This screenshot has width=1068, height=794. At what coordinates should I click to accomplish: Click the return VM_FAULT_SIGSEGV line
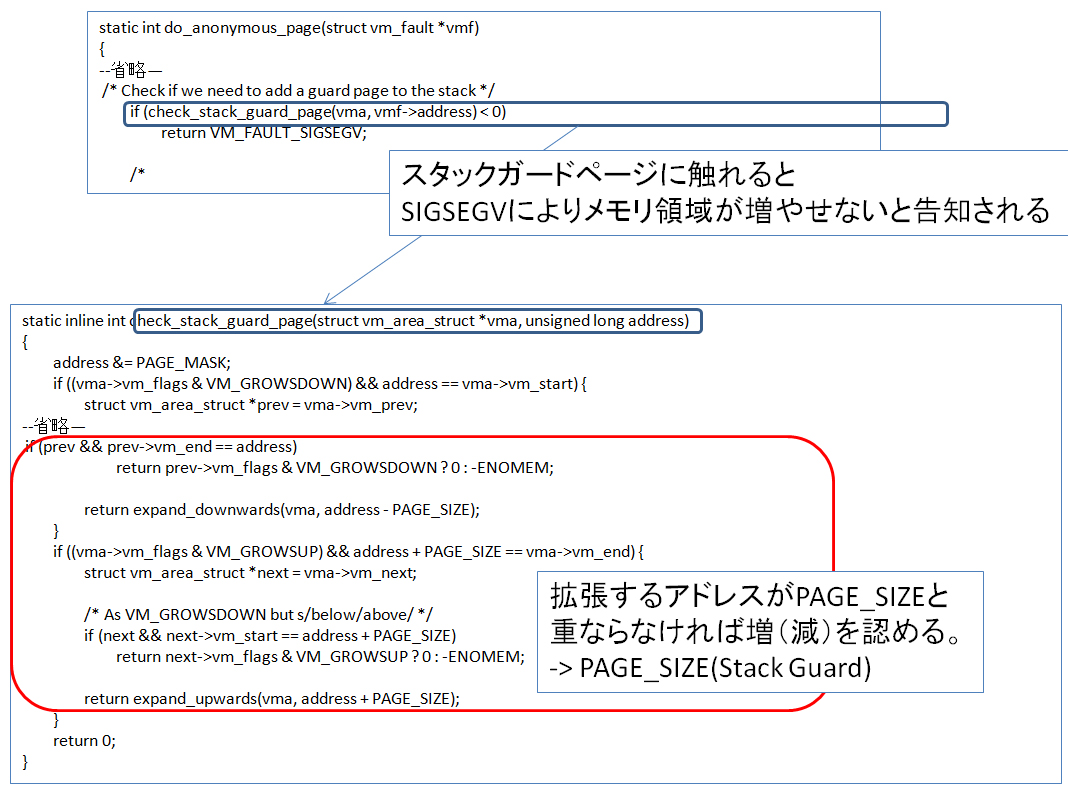(262, 131)
